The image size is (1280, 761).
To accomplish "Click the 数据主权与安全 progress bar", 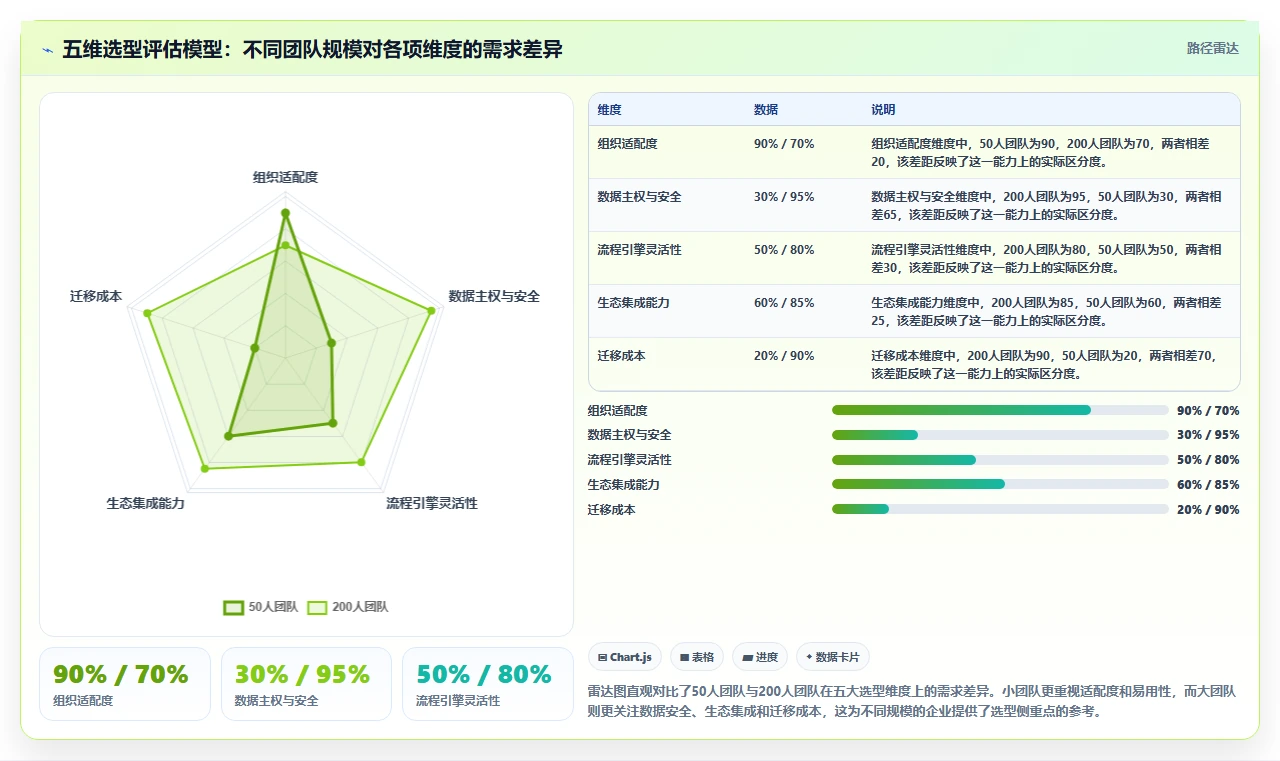I will tap(1000, 435).
